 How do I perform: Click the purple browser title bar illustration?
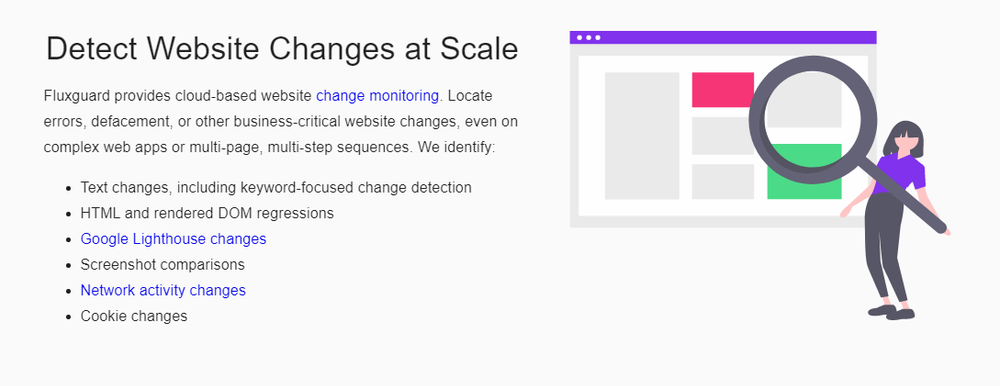pyautogui.click(x=723, y=38)
